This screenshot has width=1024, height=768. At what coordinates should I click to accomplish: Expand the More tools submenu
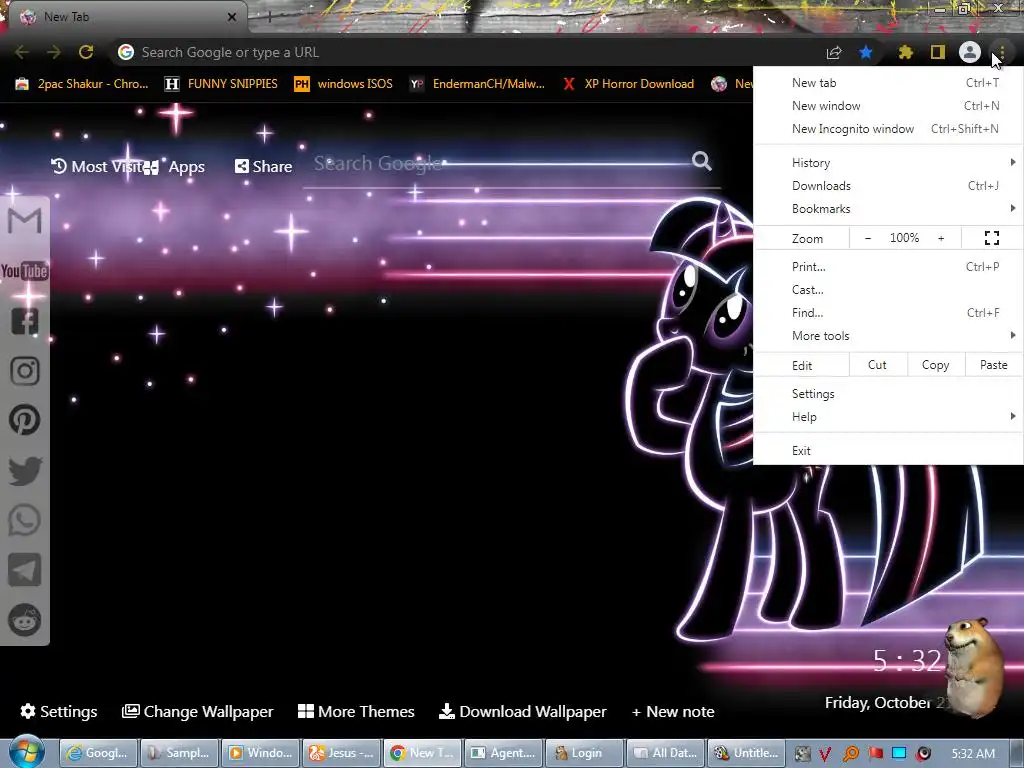(x=889, y=336)
